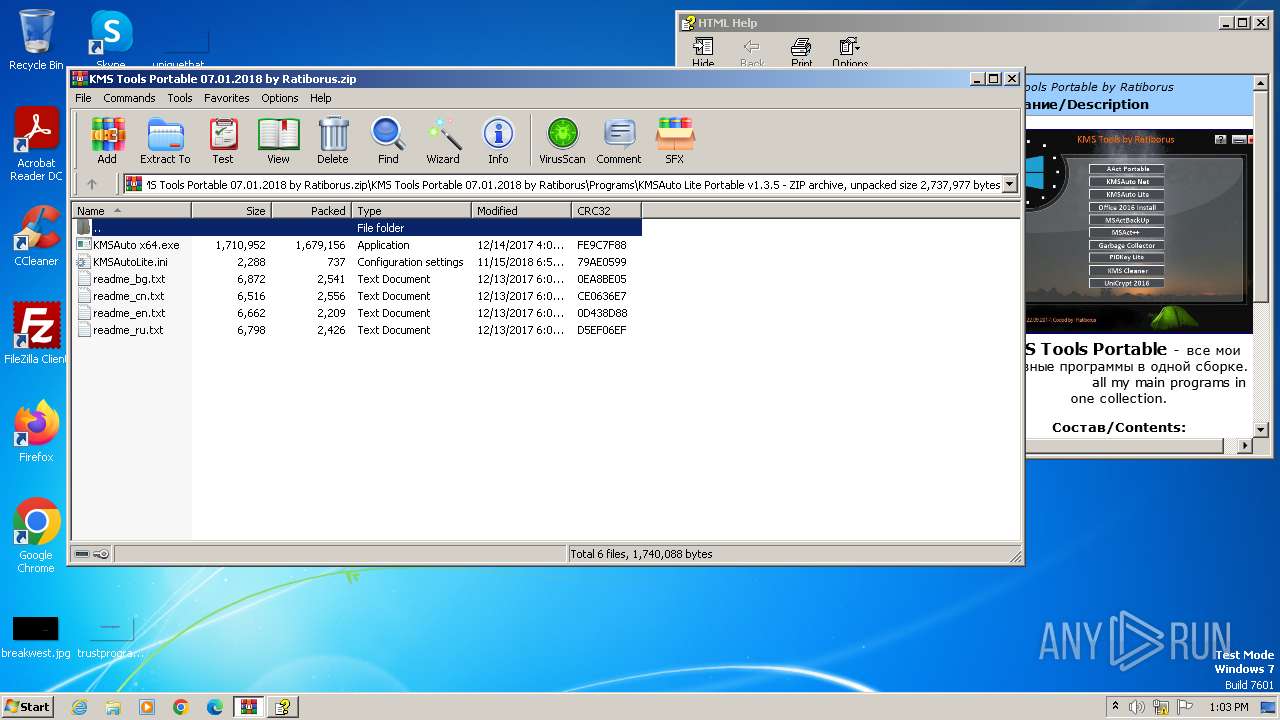1280x720 pixels.
Task: Launch the Wizard wand icon
Action: click(443, 140)
